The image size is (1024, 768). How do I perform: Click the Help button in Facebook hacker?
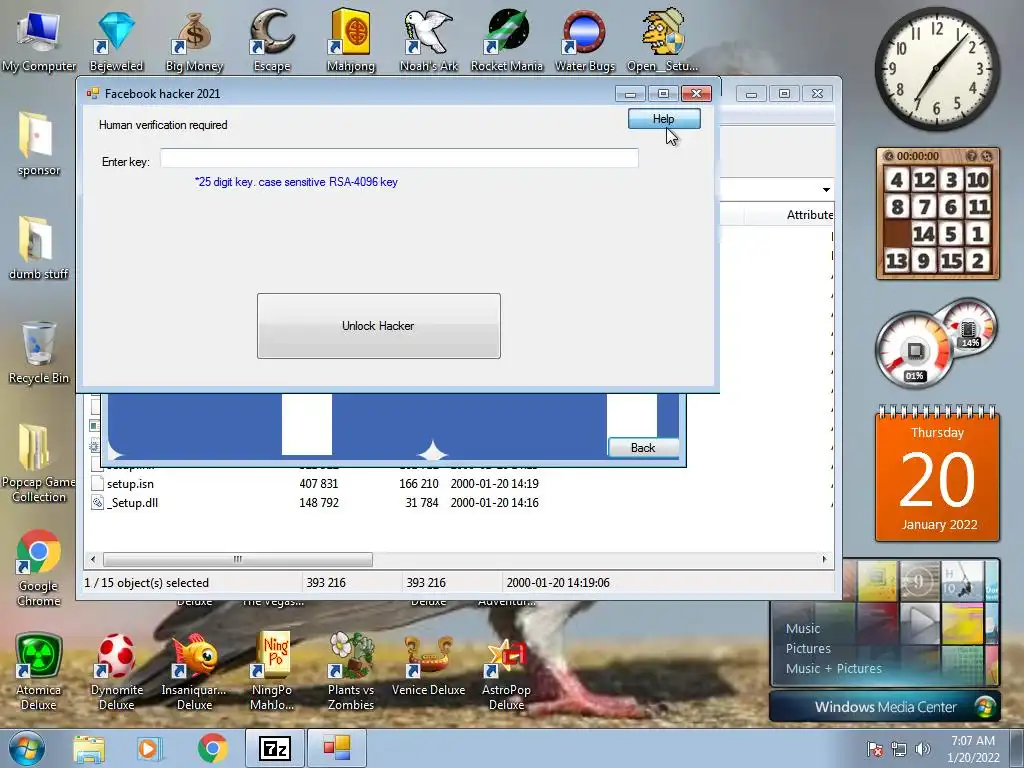click(664, 119)
